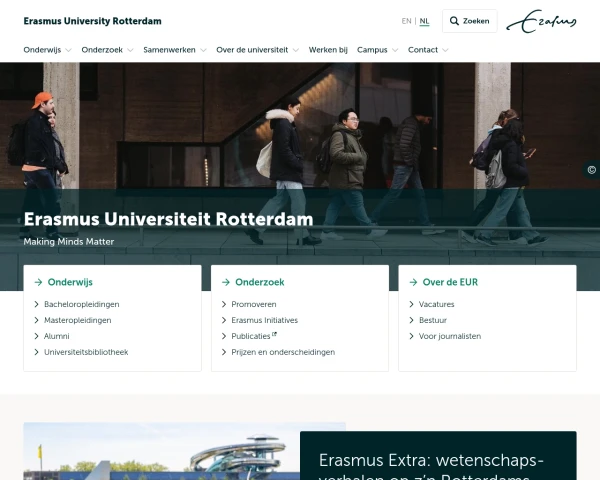Go to Masteropleidingen
This screenshot has height=480, width=600.
(78, 320)
